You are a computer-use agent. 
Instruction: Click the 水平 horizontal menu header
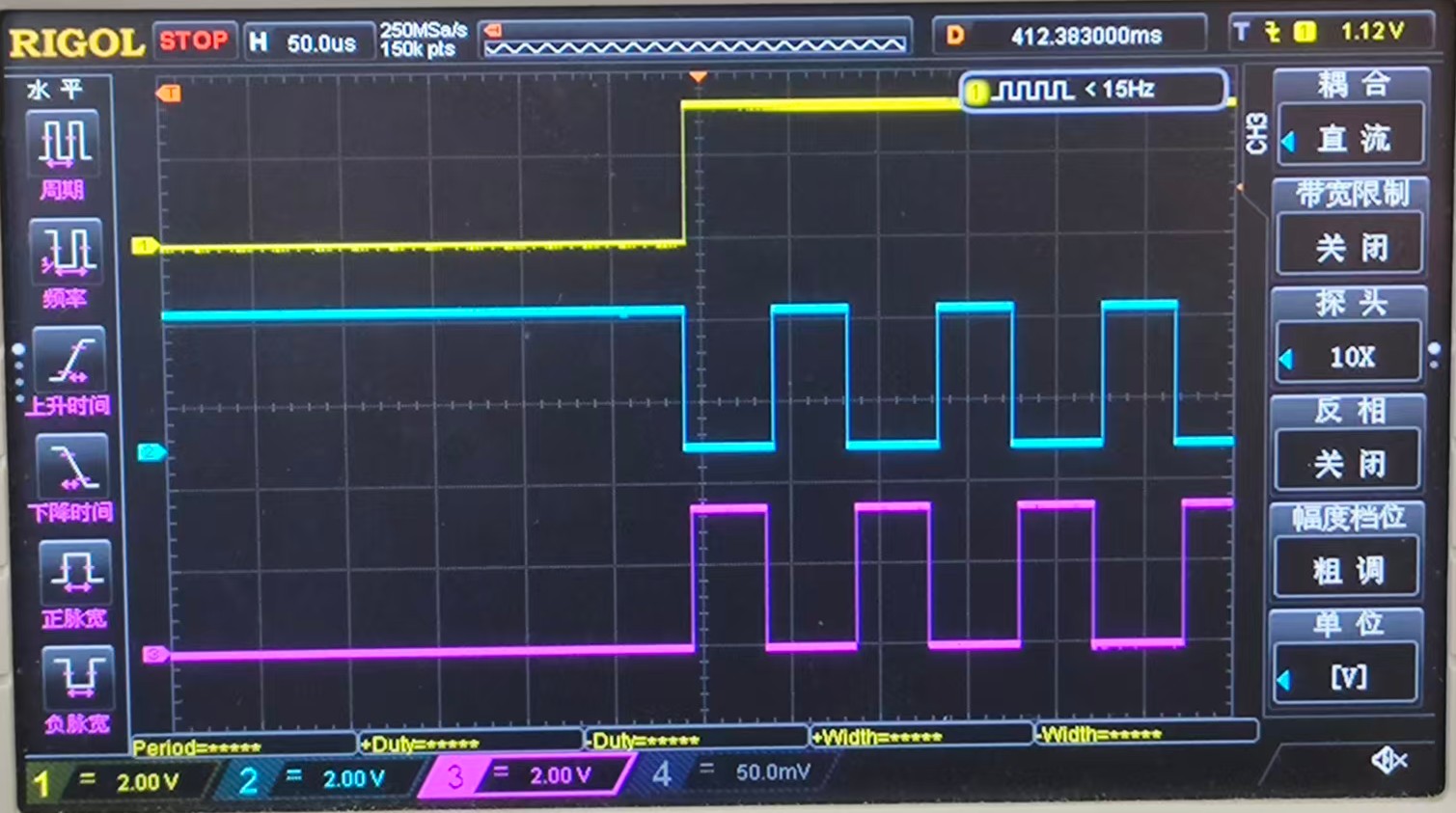55,90
